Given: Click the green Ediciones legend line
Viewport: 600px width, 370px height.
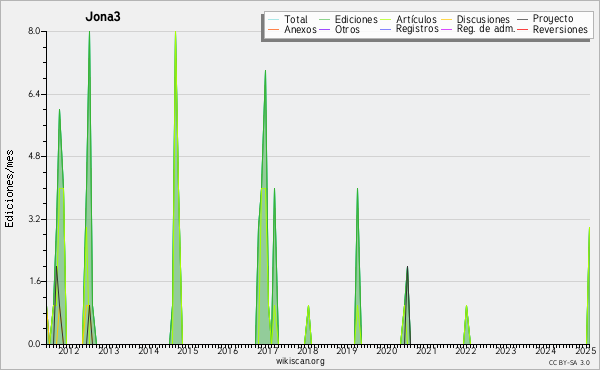Looking at the screenshot, I should tap(324, 19).
